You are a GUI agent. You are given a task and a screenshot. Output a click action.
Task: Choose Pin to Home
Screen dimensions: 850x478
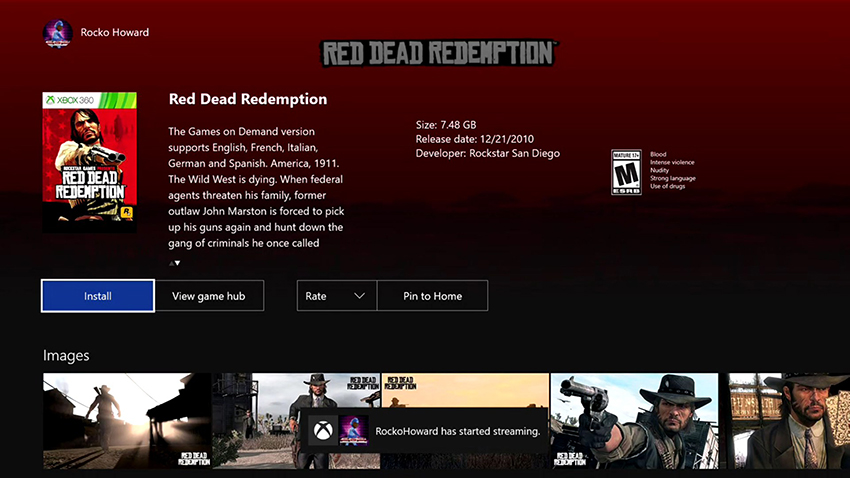click(433, 296)
